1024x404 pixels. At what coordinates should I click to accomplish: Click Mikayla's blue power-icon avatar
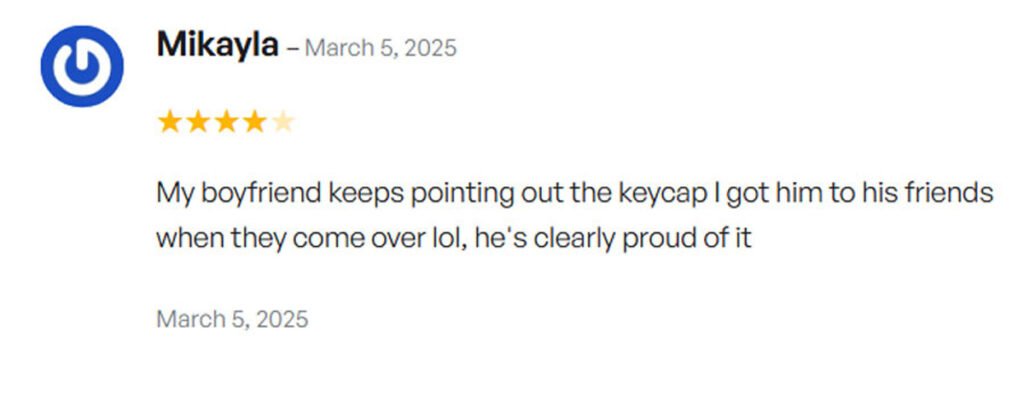click(82, 66)
